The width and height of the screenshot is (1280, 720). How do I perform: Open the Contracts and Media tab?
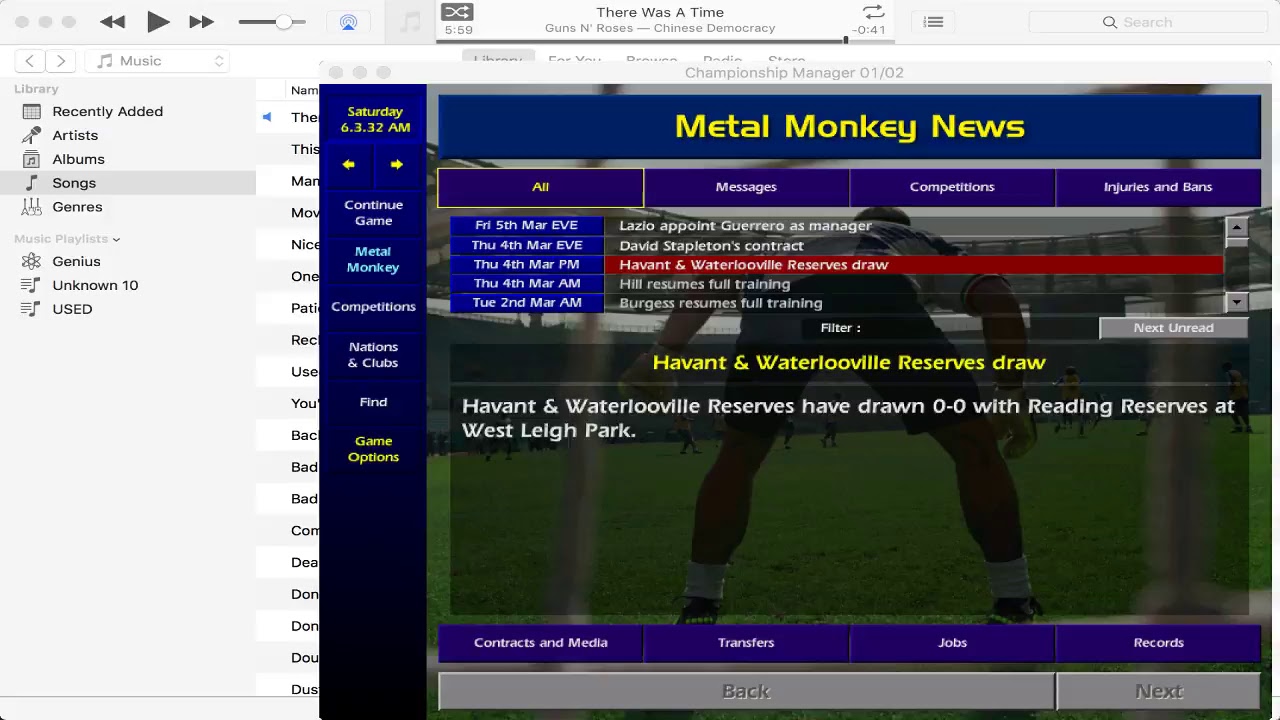[540, 643]
